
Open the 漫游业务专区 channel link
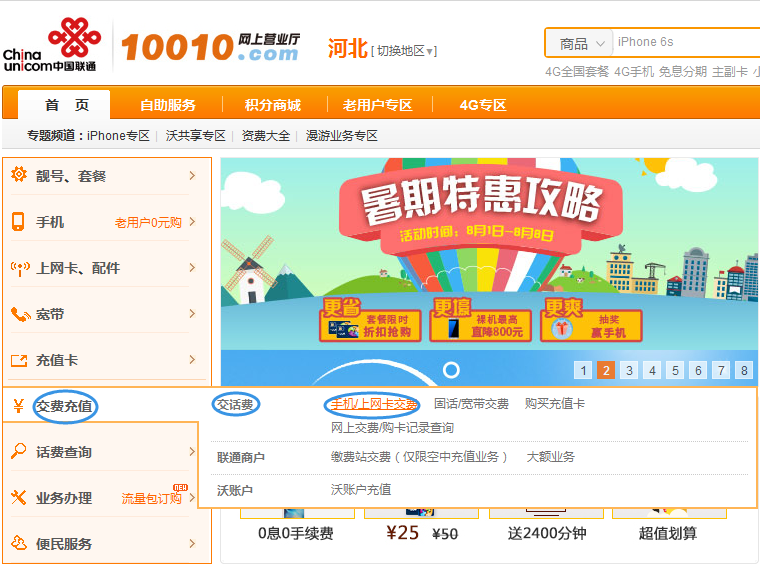coord(342,136)
